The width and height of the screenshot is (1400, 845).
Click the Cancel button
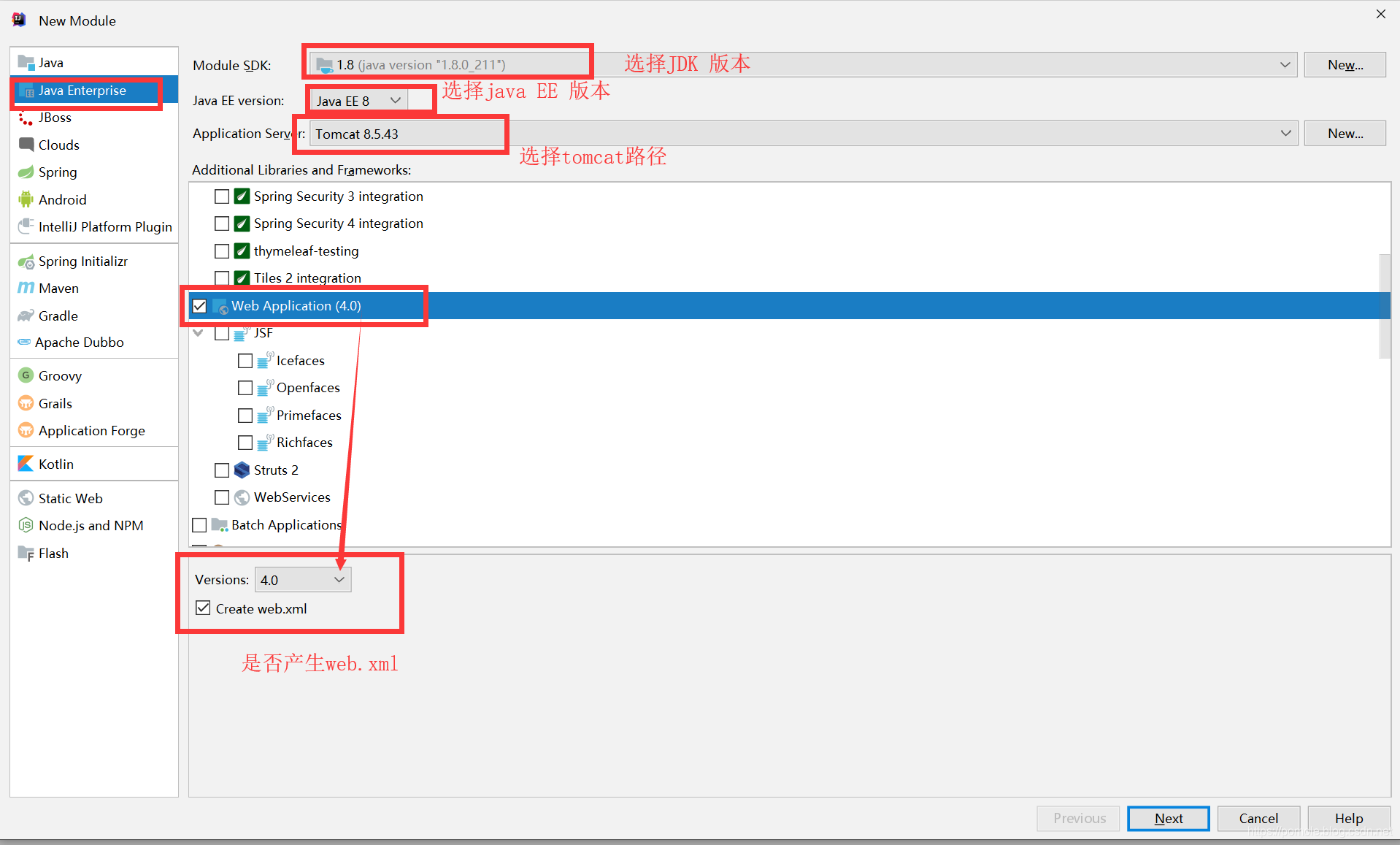click(x=1258, y=818)
